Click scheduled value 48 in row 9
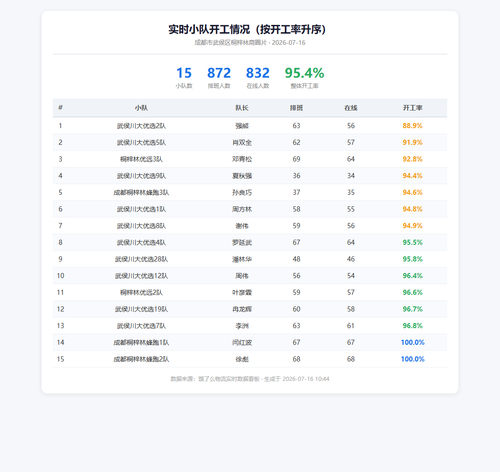Image resolution: width=500 pixels, height=472 pixels. coord(296,259)
